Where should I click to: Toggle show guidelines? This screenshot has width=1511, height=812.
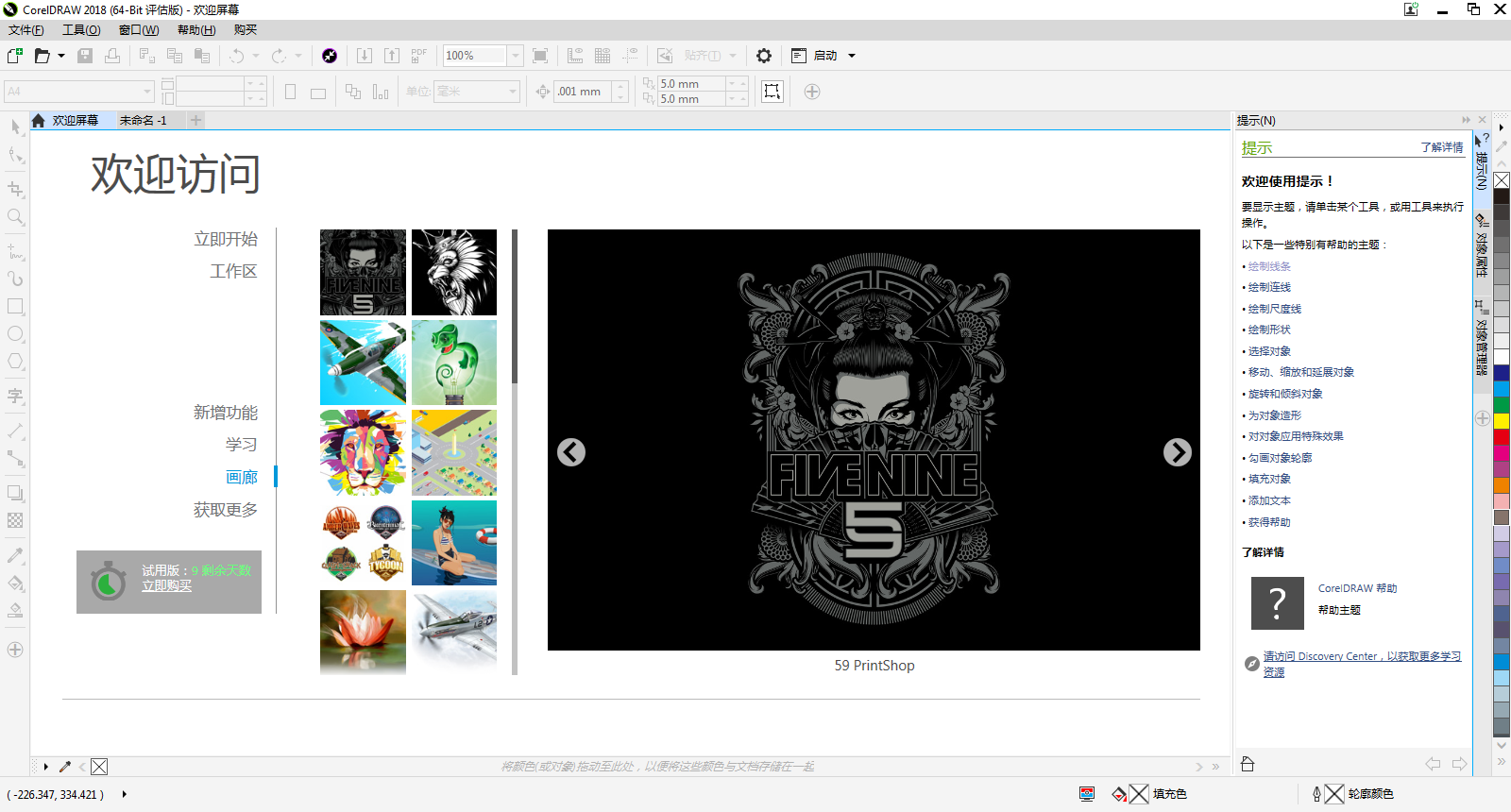click(x=630, y=56)
